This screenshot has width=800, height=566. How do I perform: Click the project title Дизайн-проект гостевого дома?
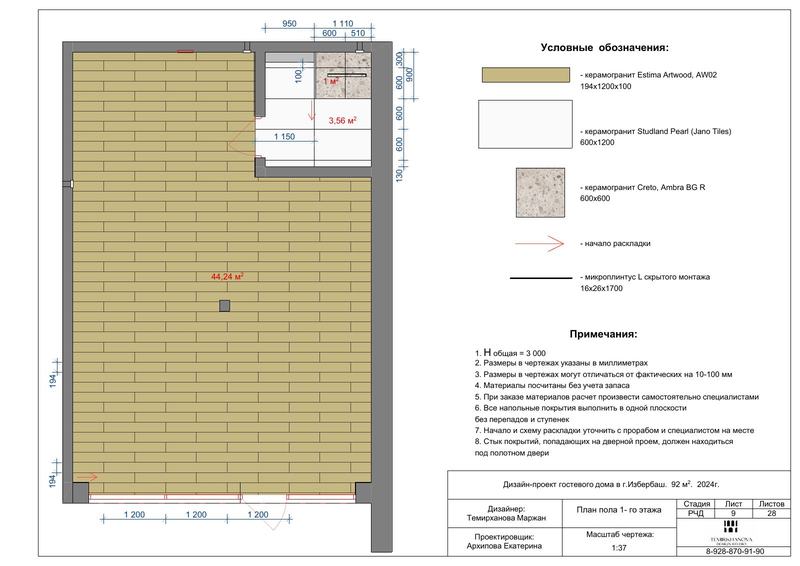point(611,485)
